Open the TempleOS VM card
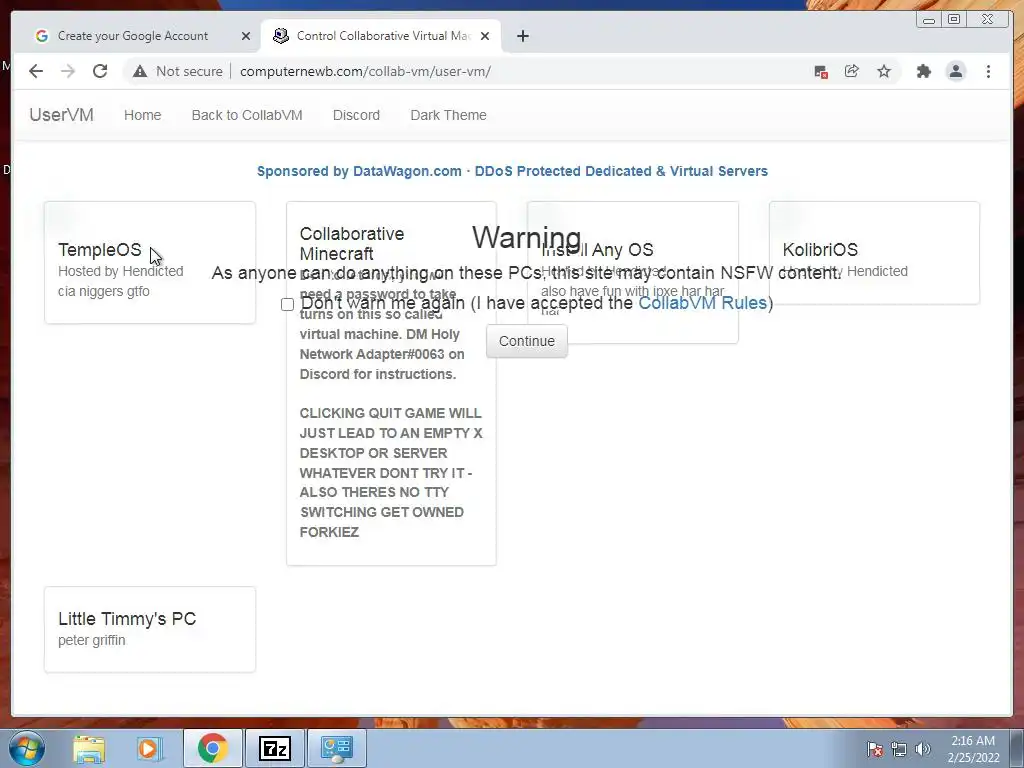Viewport: 1024px width, 768px height. pyautogui.click(x=150, y=263)
